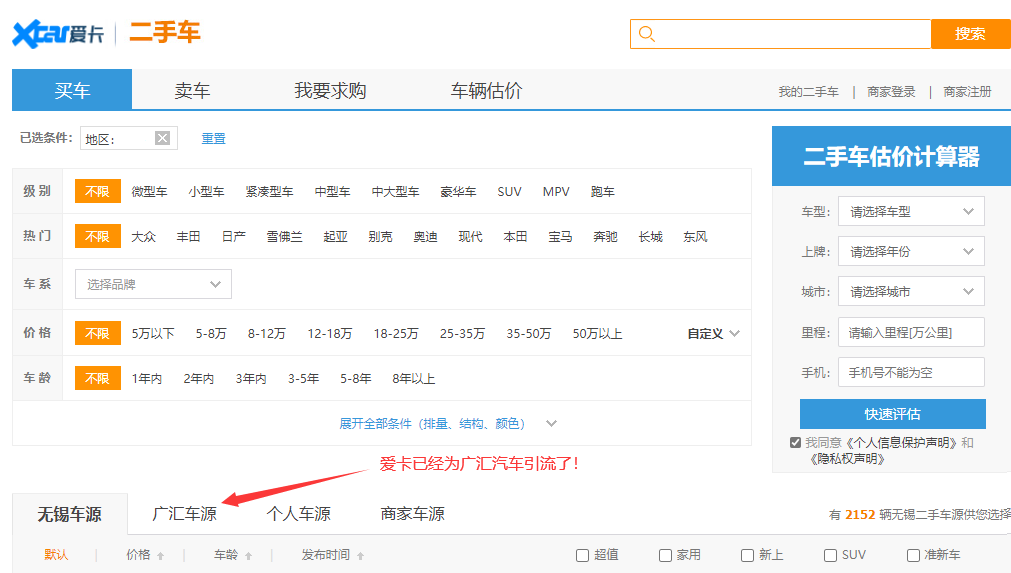Open 我的二手车 link
The width and height of the screenshot is (1011, 573).
809,92
